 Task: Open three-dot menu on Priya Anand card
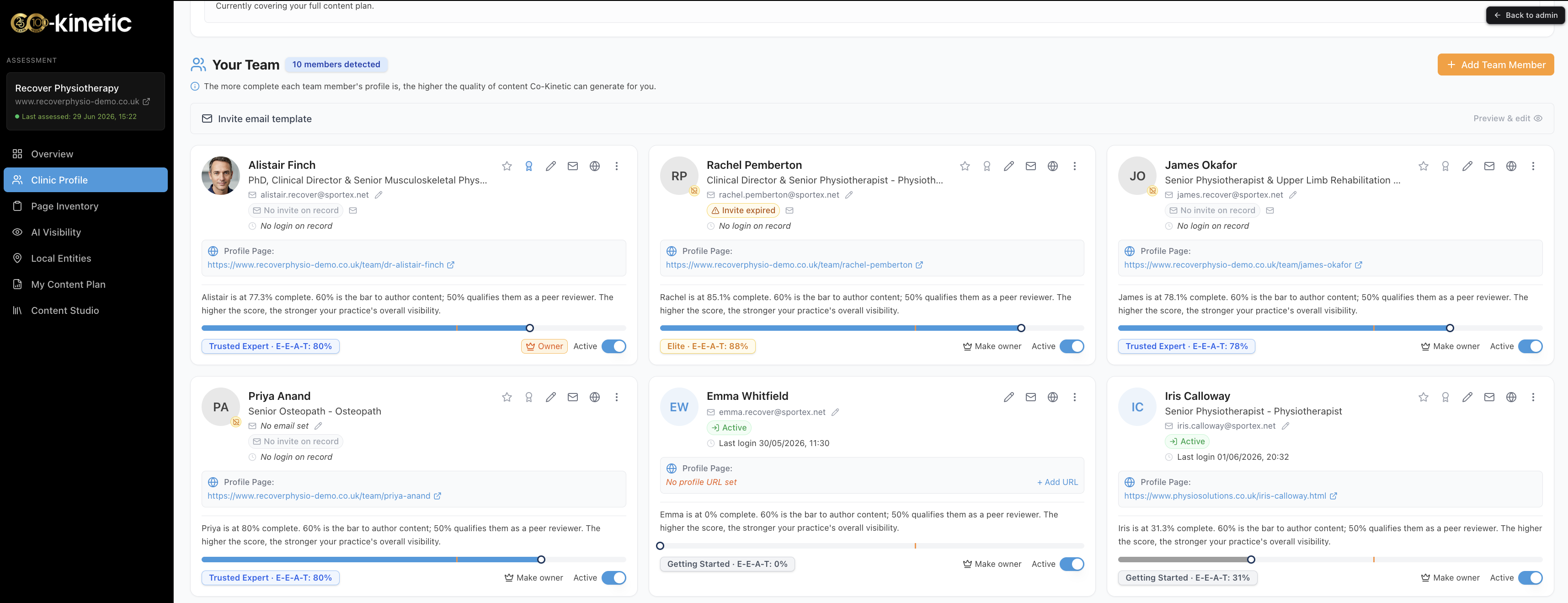tap(617, 397)
